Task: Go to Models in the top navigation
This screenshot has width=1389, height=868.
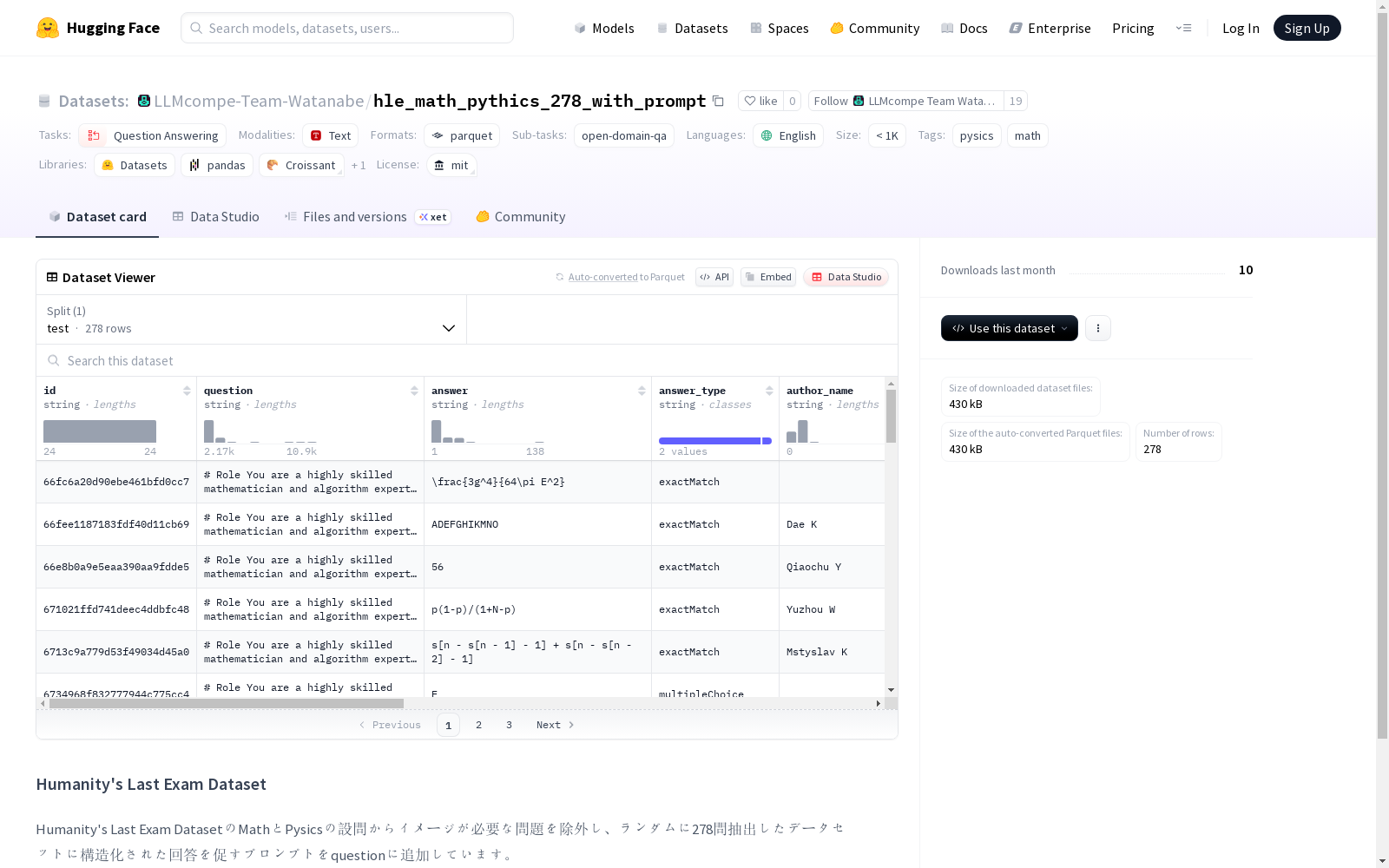Action: (604, 28)
